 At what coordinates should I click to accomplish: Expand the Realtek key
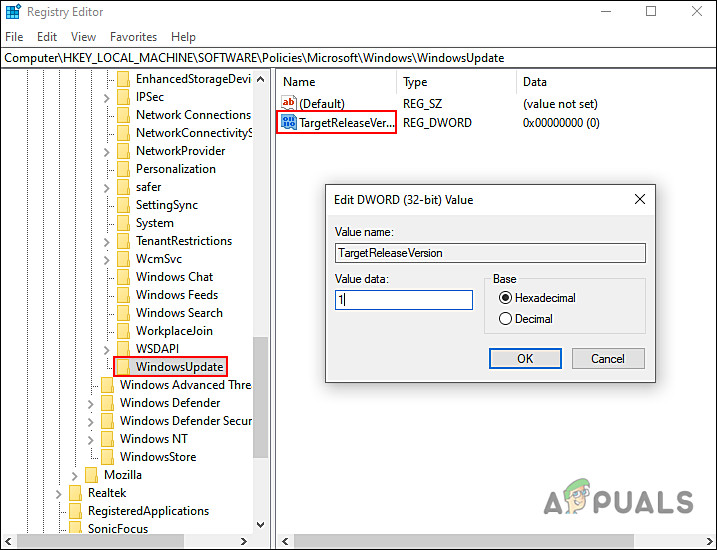59,493
